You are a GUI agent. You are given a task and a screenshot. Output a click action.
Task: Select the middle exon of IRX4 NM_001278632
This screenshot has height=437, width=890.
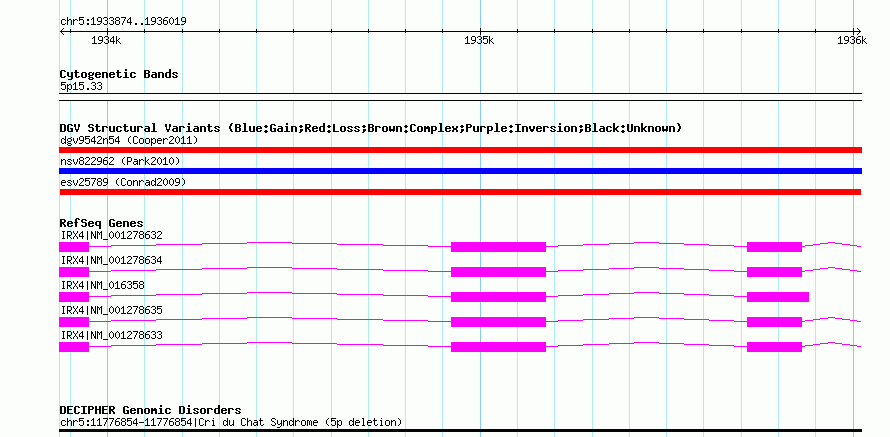point(498,247)
